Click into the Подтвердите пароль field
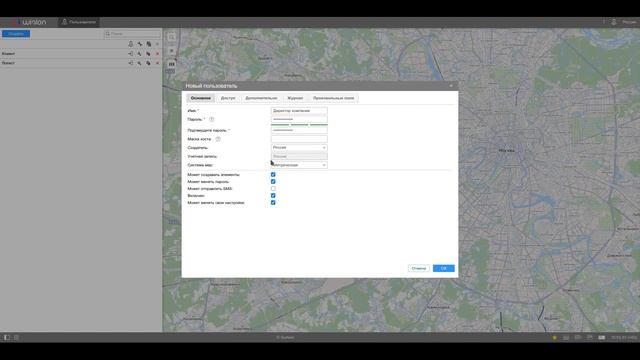 pyautogui.click(x=299, y=130)
